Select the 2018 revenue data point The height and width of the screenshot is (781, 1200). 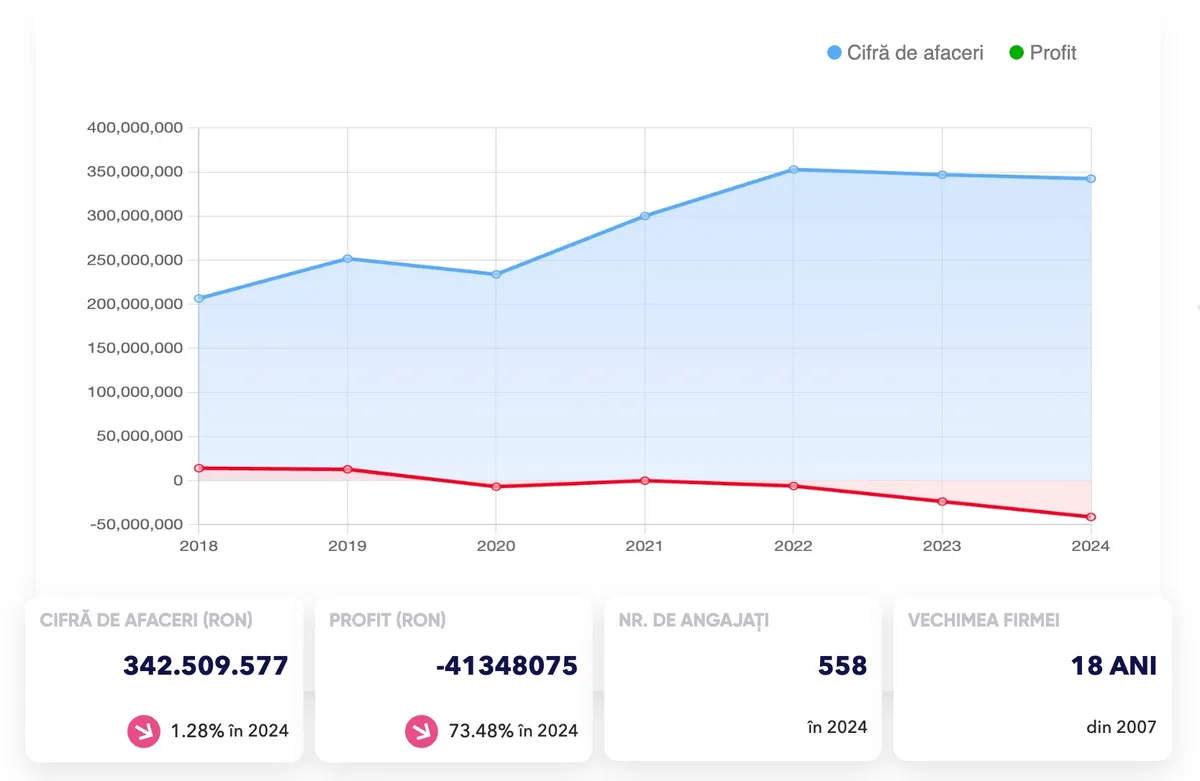[x=199, y=298]
